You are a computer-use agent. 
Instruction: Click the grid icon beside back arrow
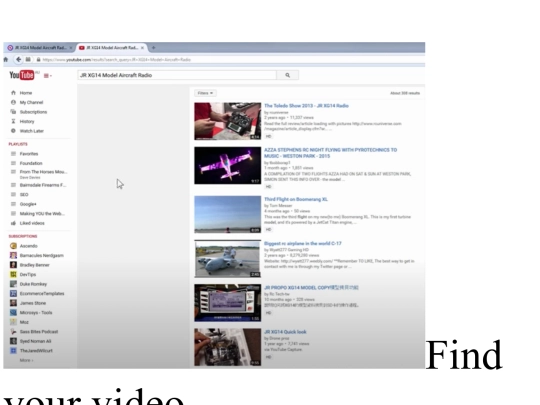[28, 59]
